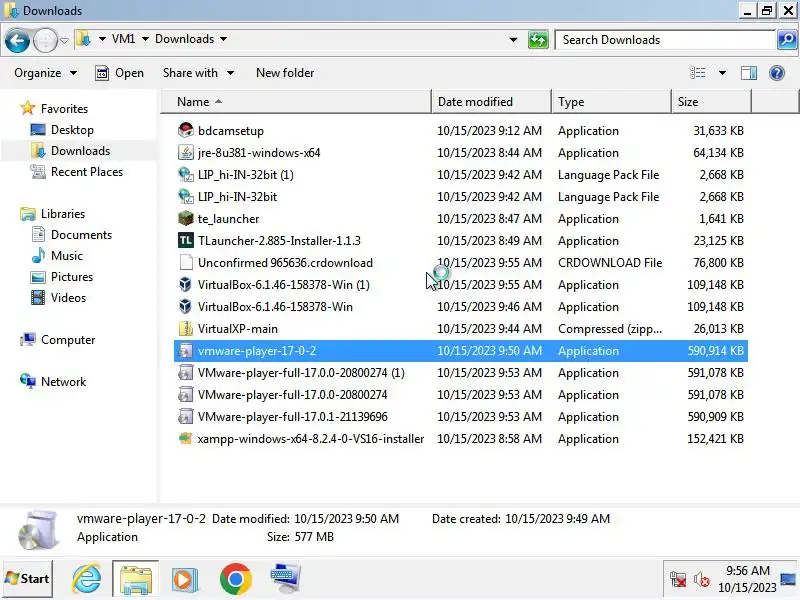Sort by Date modified column header
Image resolution: width=800 pixels, height=600 pixels.
pyautogui.click(x=491, y=102)
